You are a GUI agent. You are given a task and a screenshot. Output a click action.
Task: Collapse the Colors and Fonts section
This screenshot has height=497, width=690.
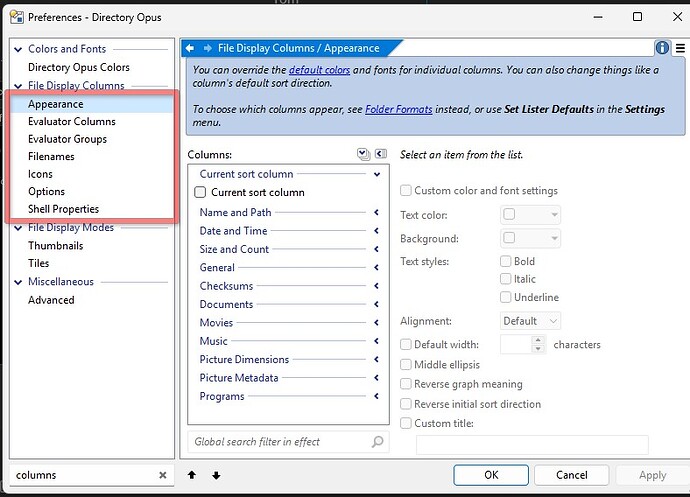click(x=18, y=49)
